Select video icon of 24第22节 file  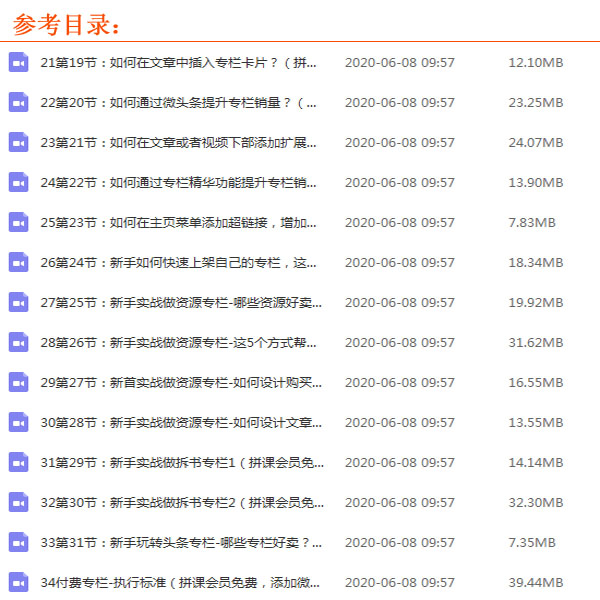18,182
